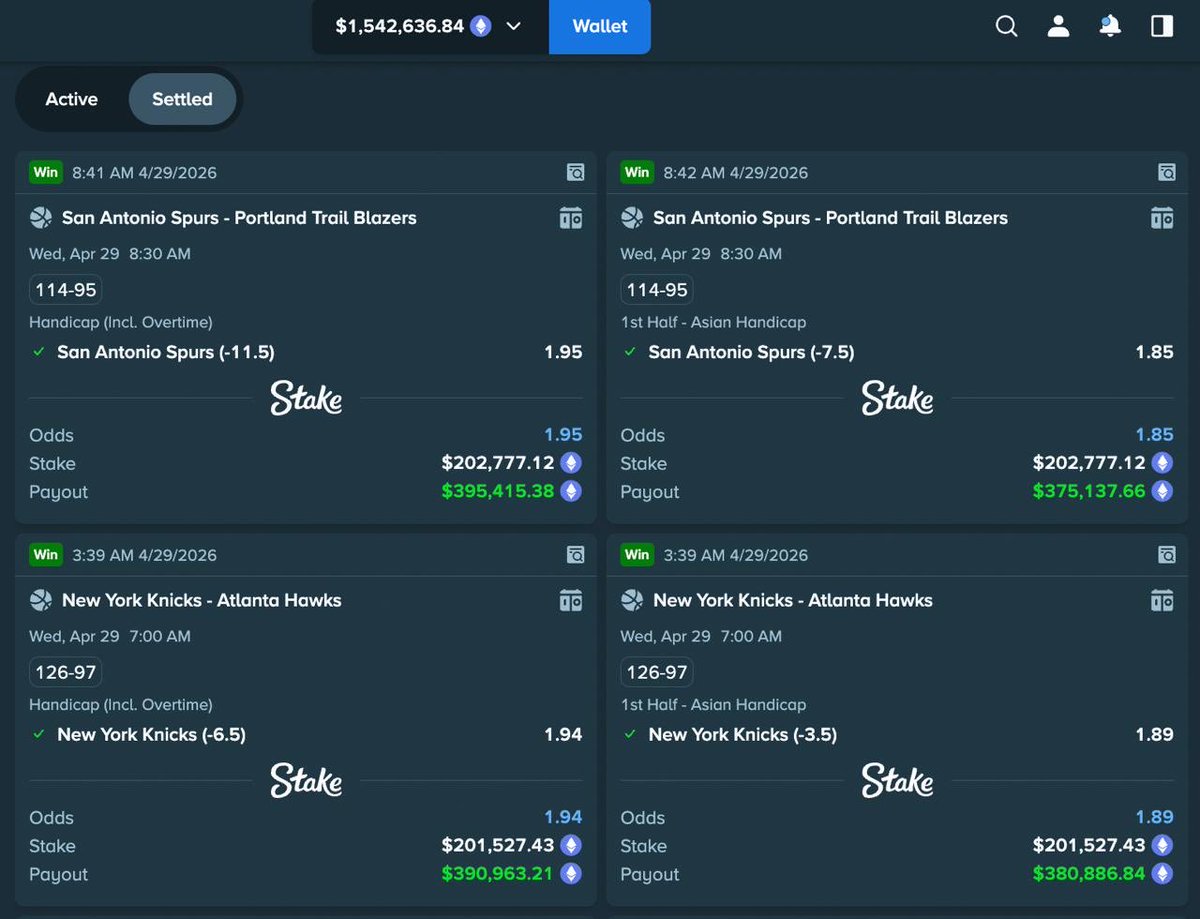Click the Ethereum icon beside $375,137.66 payout

[x=1162, y=491]
